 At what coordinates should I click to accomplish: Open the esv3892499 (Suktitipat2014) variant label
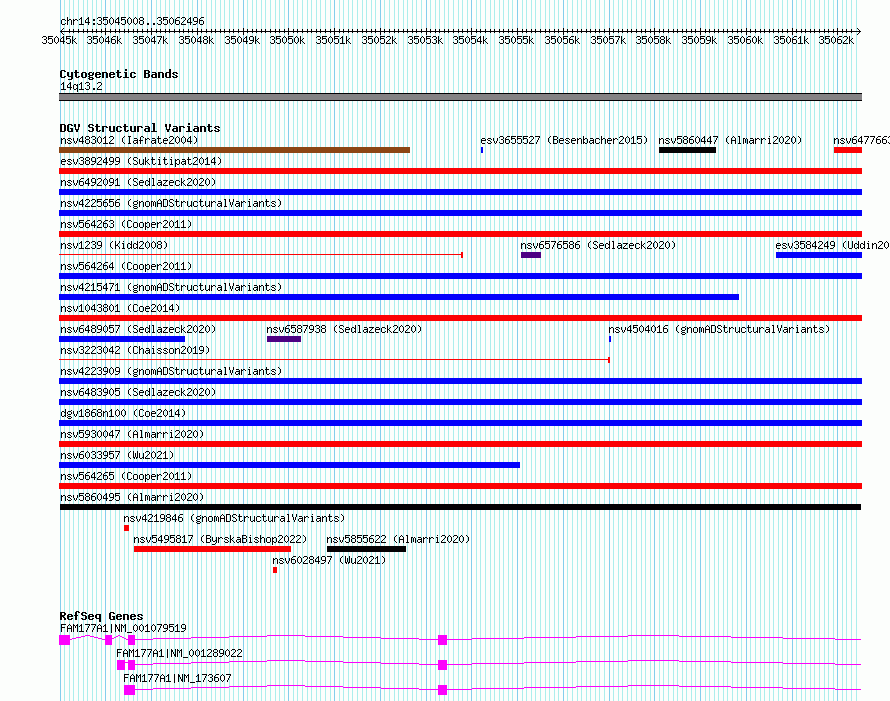[x=141, y=161]
